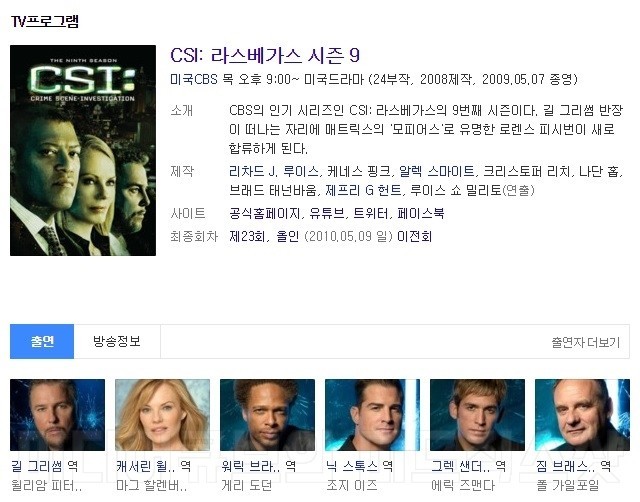Open 에릭 즈맨다's cast photo
This screenshot has height=502, width=640.
(x=477, y=415)
